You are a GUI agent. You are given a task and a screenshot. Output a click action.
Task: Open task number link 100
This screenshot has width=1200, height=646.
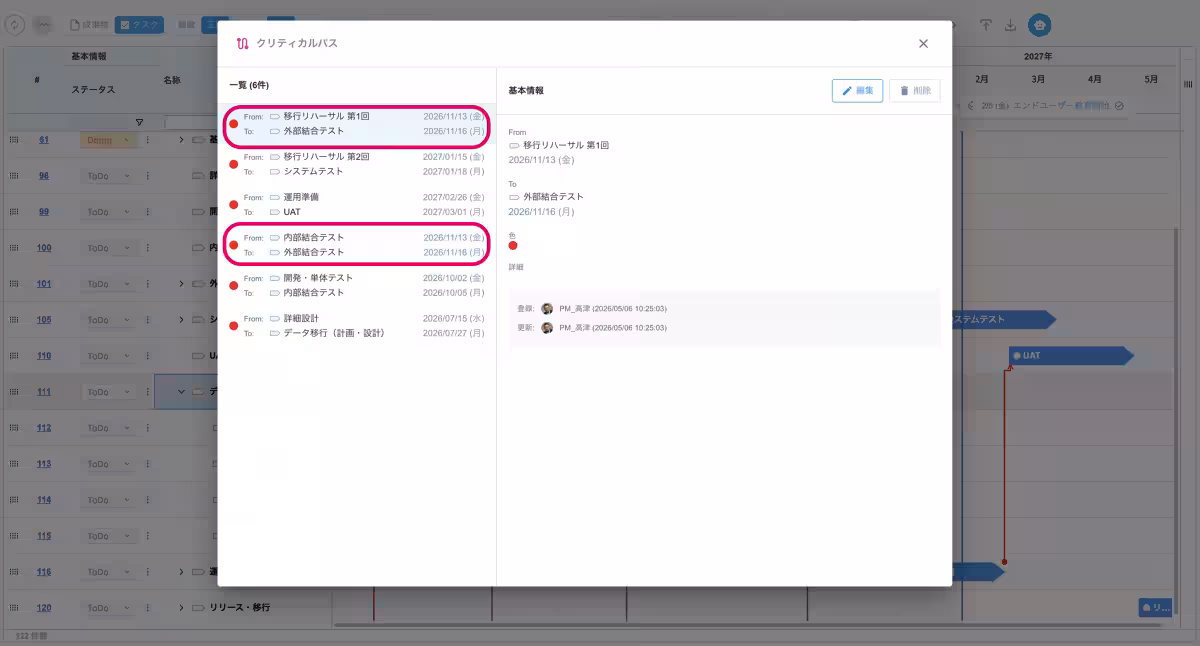[x=44, y=248]
